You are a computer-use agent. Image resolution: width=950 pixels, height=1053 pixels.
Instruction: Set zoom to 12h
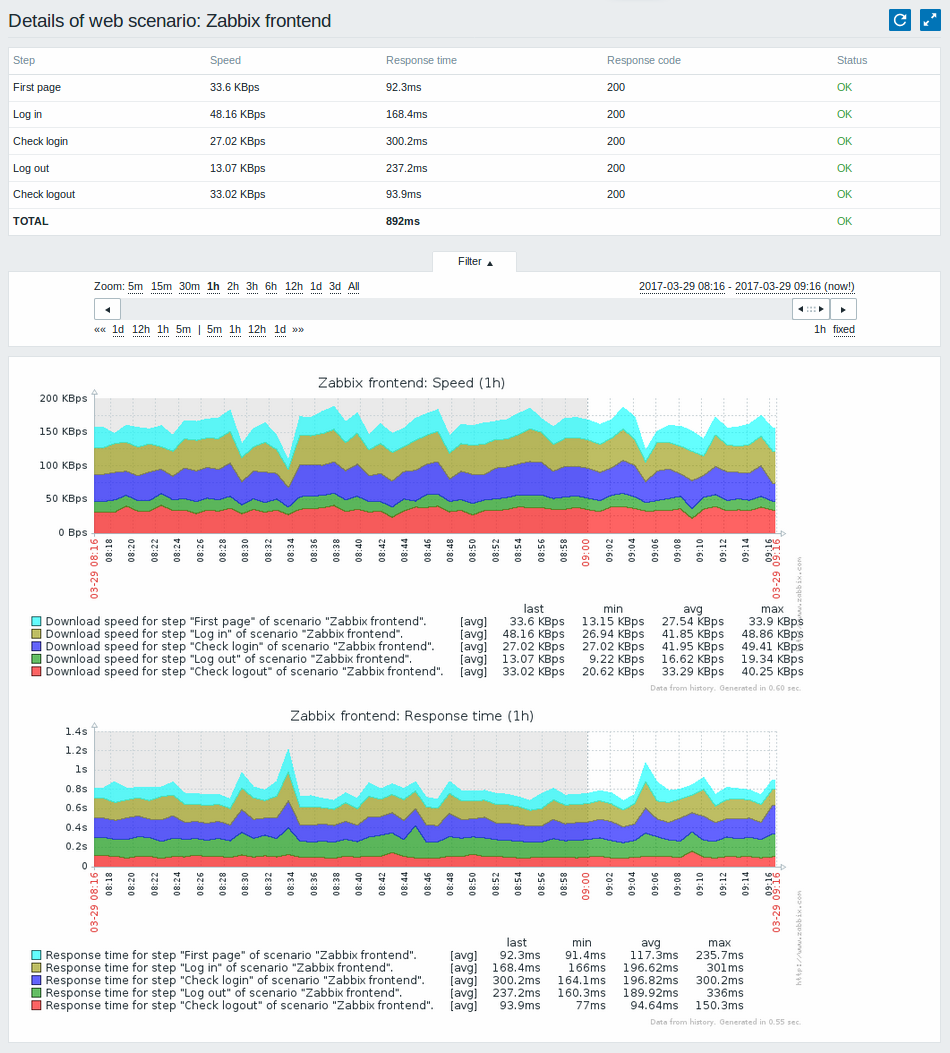point(294,287)
